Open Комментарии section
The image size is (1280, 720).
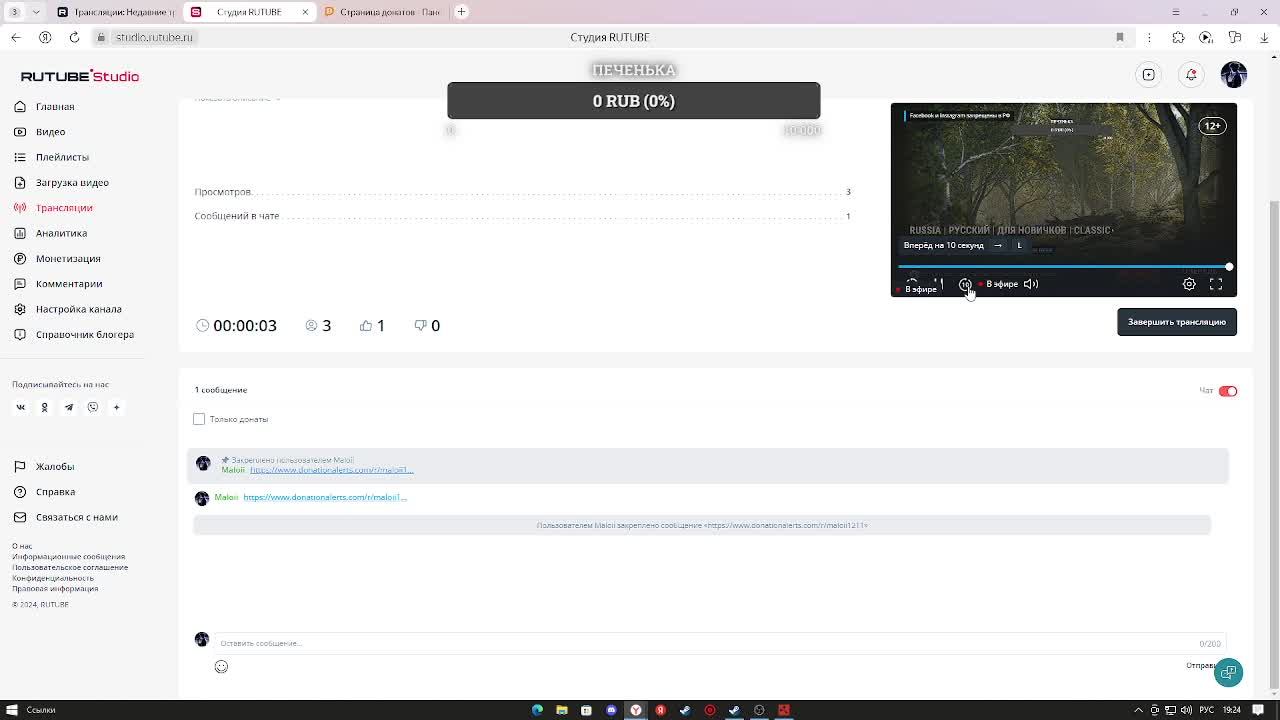click(58, 284)
